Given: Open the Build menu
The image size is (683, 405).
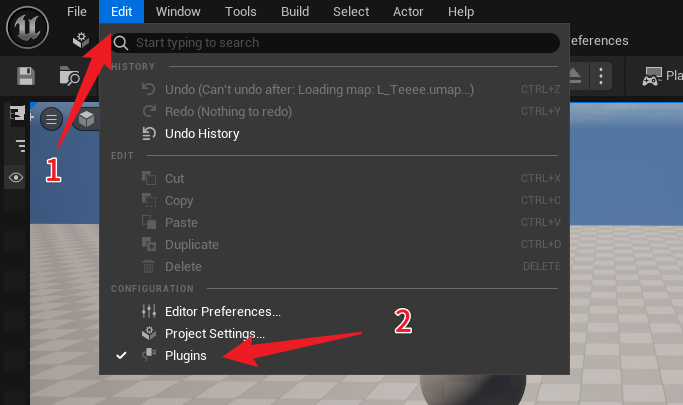Looking at the screenshot, I should pos(295,11).
